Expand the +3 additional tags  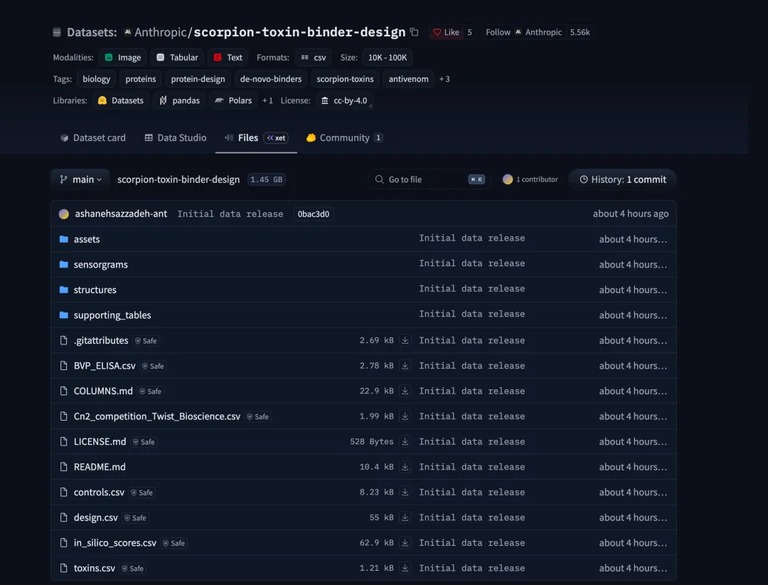pyautogui.click(x=445, y=79)
